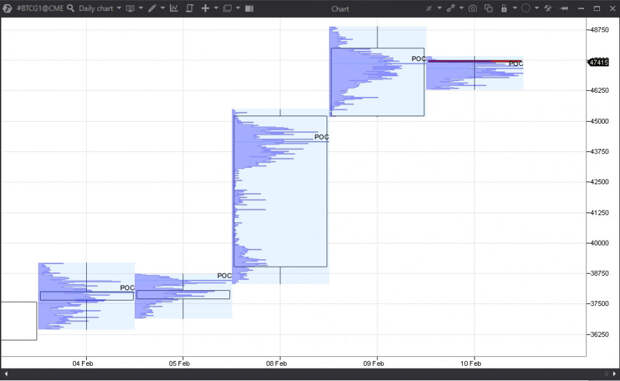Image resolution: width=620 pixels, height=381 pixels.
Task: Click the columns layout icon in toolbar
Action: [x=249, y=8]
